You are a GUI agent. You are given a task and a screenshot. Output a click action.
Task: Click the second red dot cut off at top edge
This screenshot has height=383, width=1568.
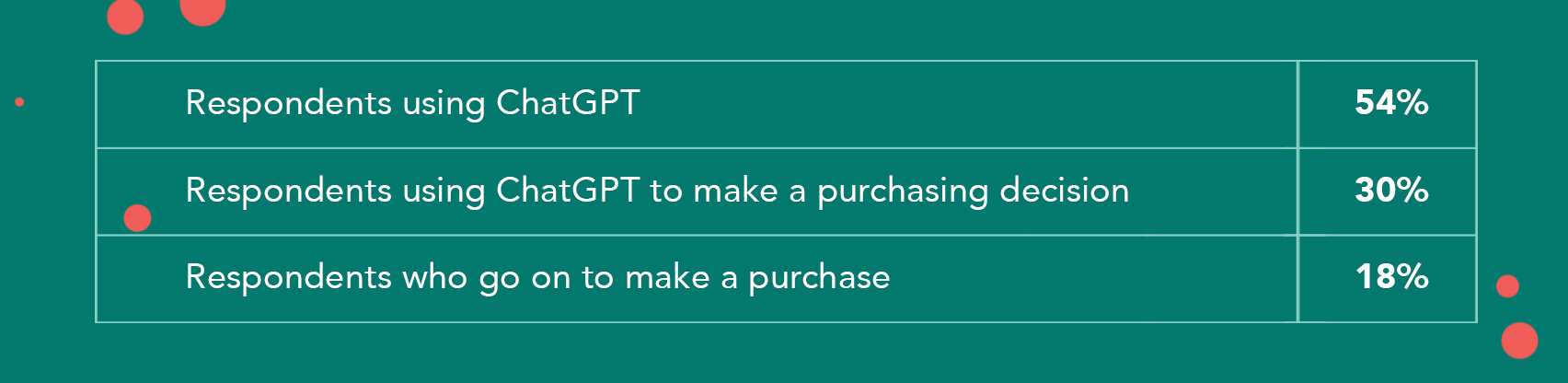point(202,9)
